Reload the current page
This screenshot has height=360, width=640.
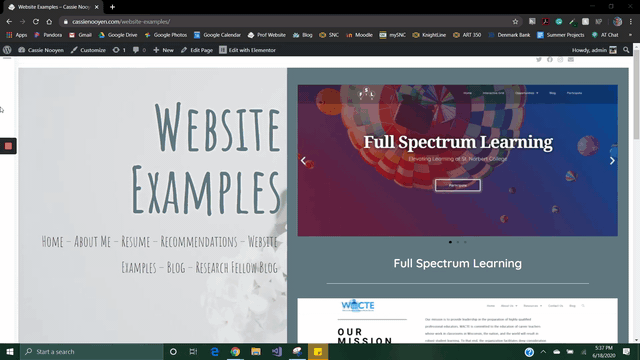point(36,22)
